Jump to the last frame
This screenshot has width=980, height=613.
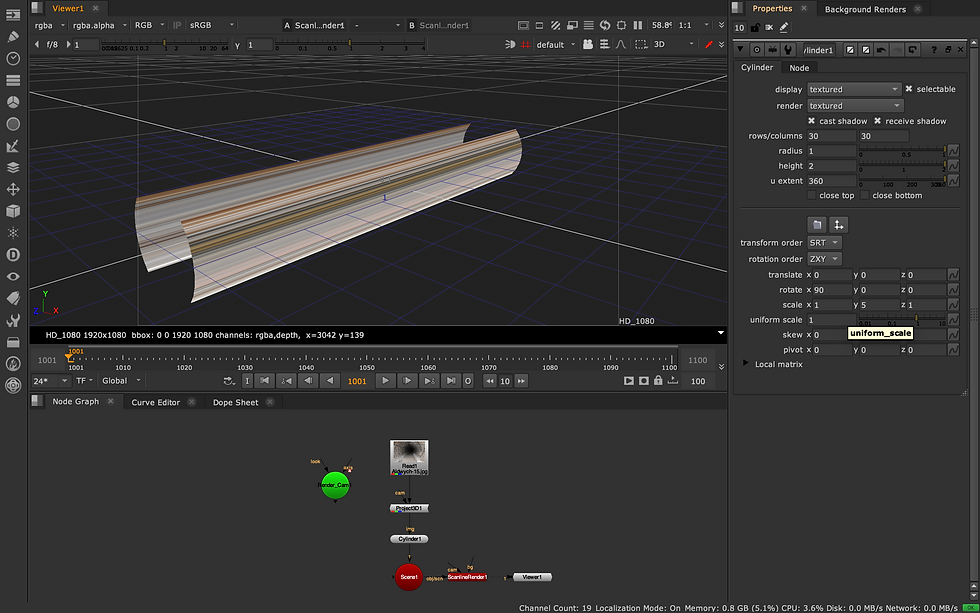[449, 381]
